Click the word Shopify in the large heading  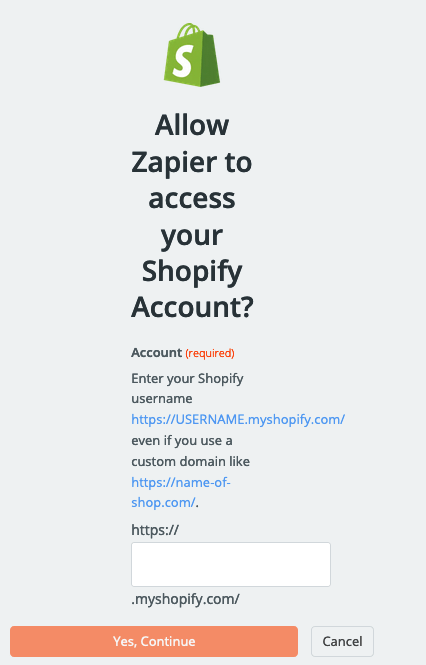[x=192, y=271]
